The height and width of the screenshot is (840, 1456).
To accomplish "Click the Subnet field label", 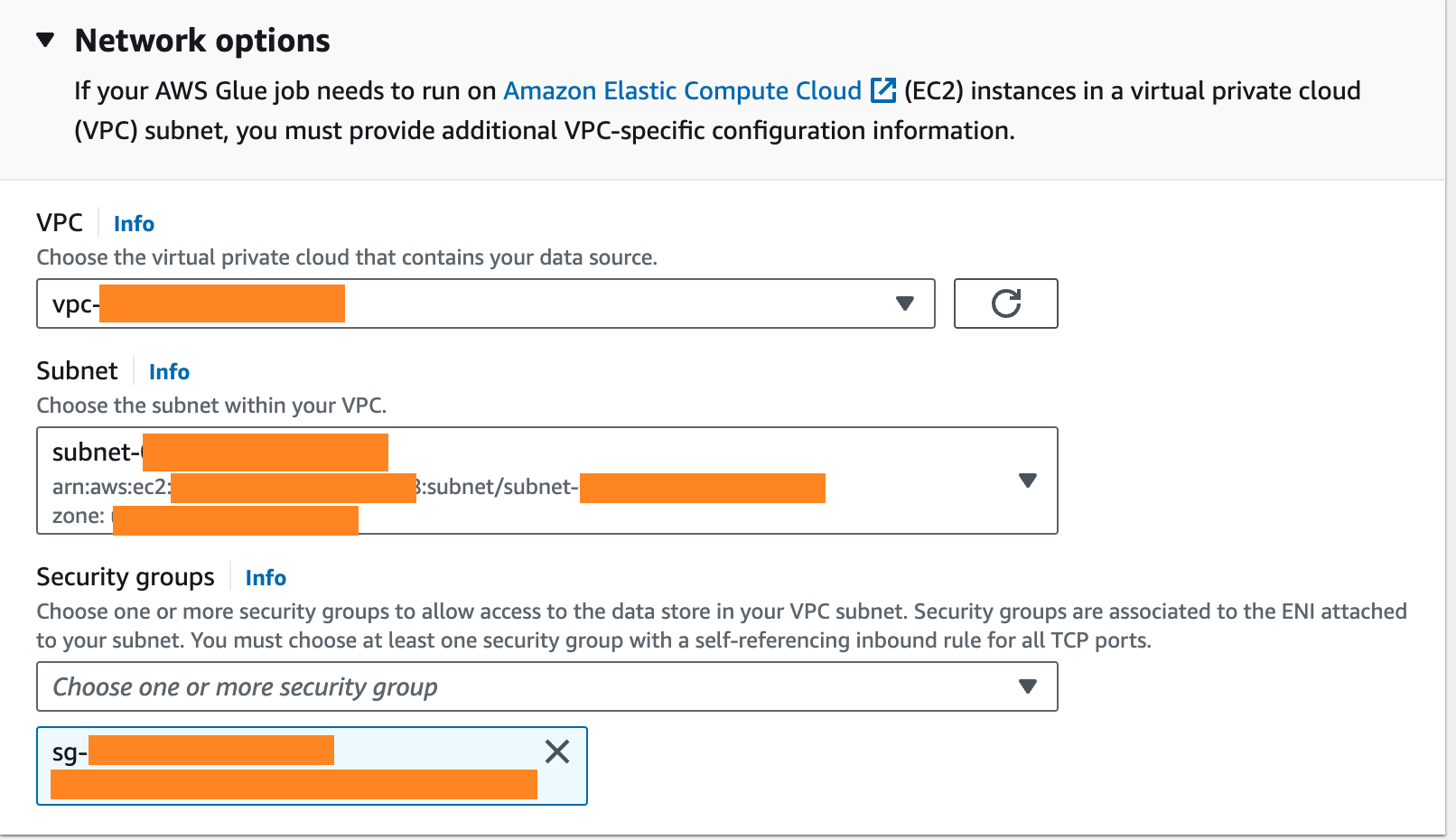I will tap(77, 371).
